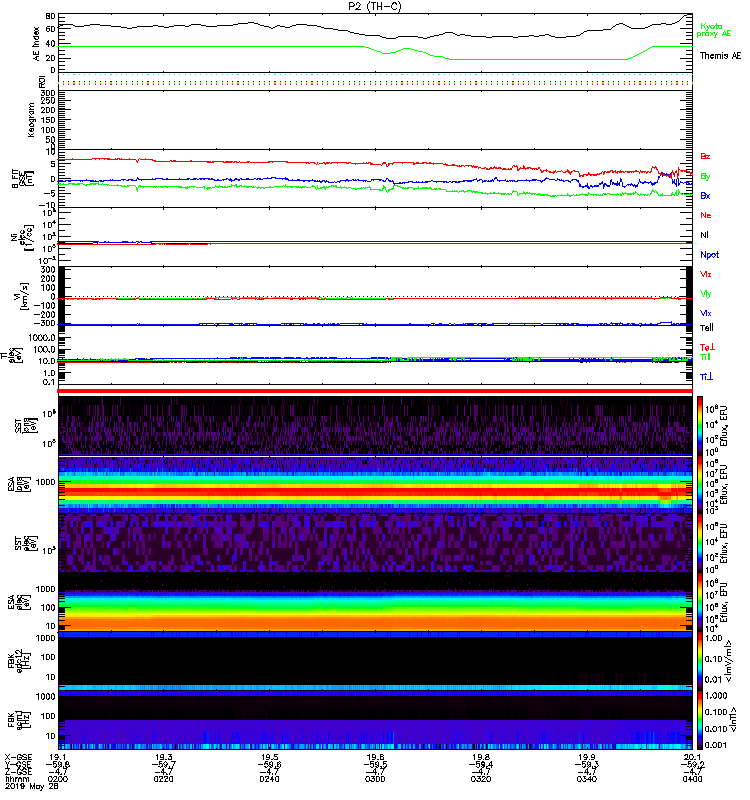This screenshot has width=750, height=800.
Task: Click the X-GSE row label
Action: (x=18, y=758)
